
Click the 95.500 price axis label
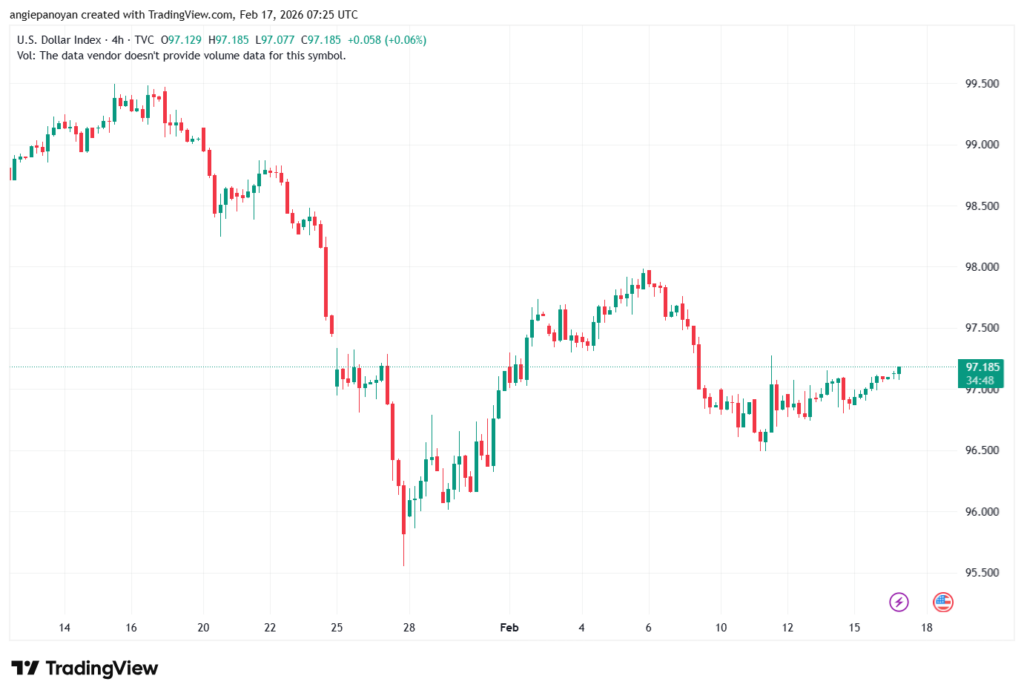pos(983,573)
